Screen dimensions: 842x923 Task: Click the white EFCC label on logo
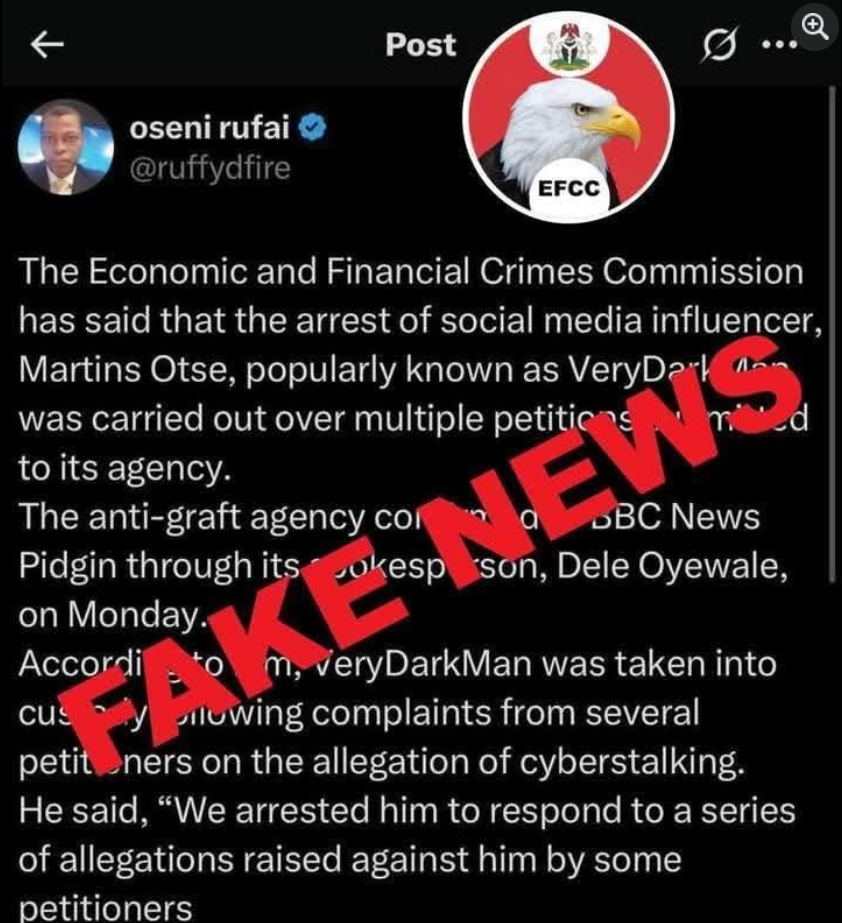[x=568, y=188]
